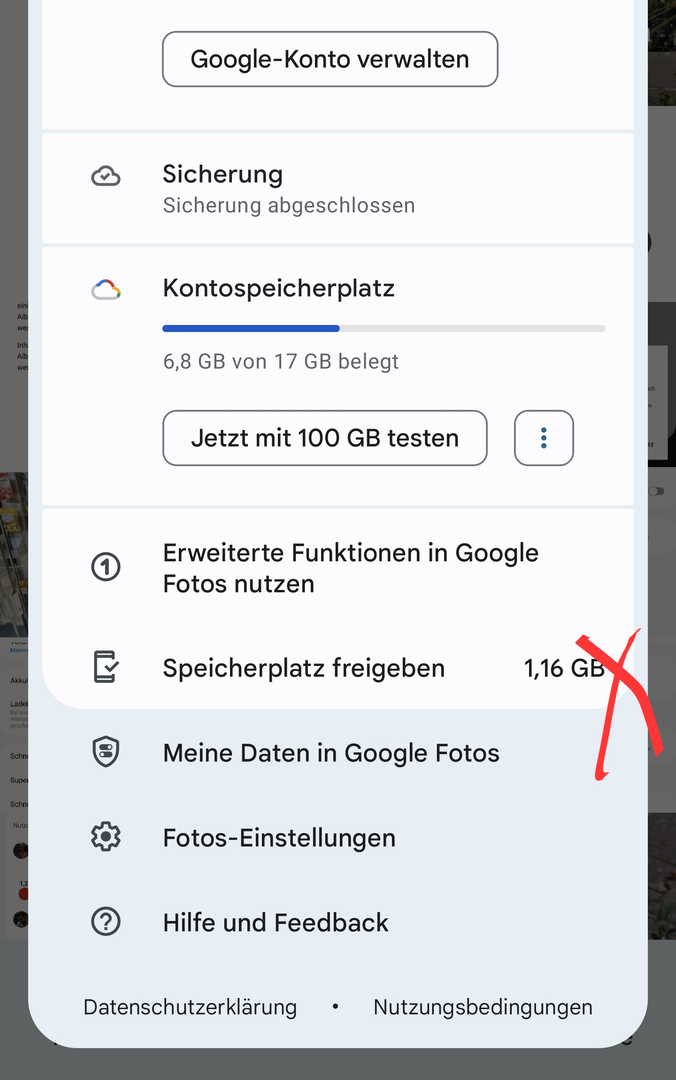Open Fotos-Einstellungen
The height and width of the screenshot is (1080, 676).
[279, 838]
